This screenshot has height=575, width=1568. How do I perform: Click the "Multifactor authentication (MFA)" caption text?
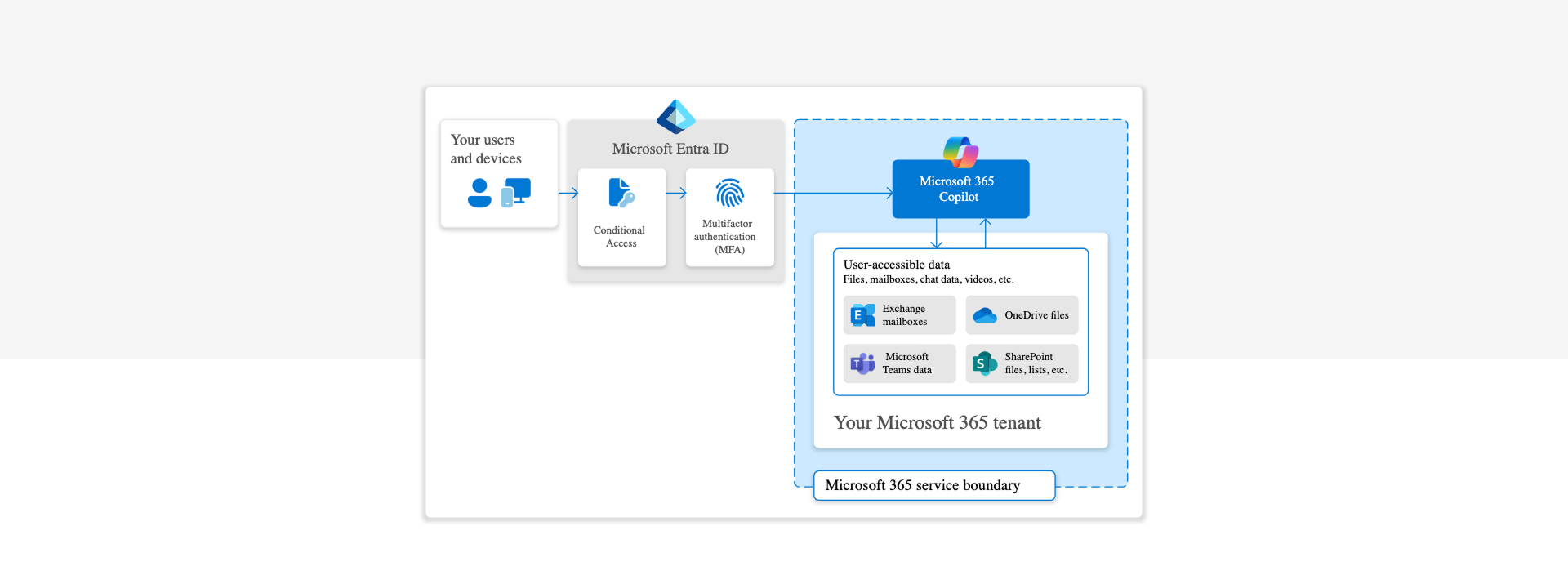click(725, 237)
